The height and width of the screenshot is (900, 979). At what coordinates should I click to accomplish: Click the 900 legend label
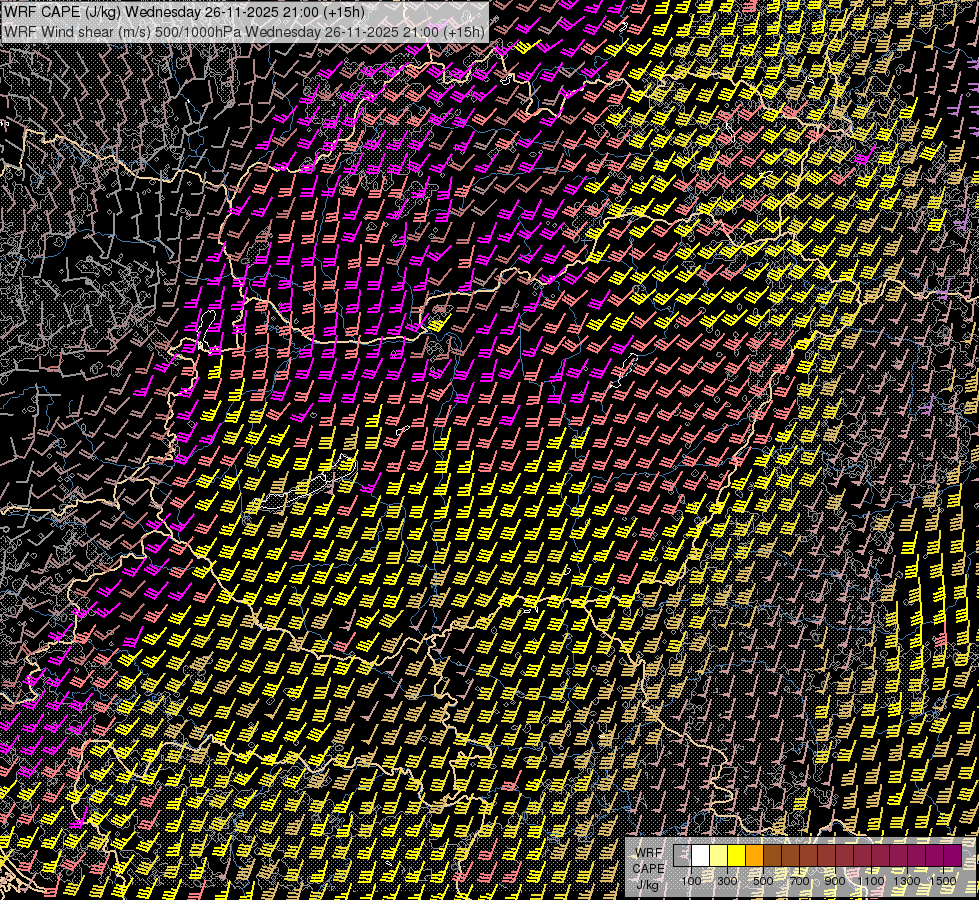[835, 881]
